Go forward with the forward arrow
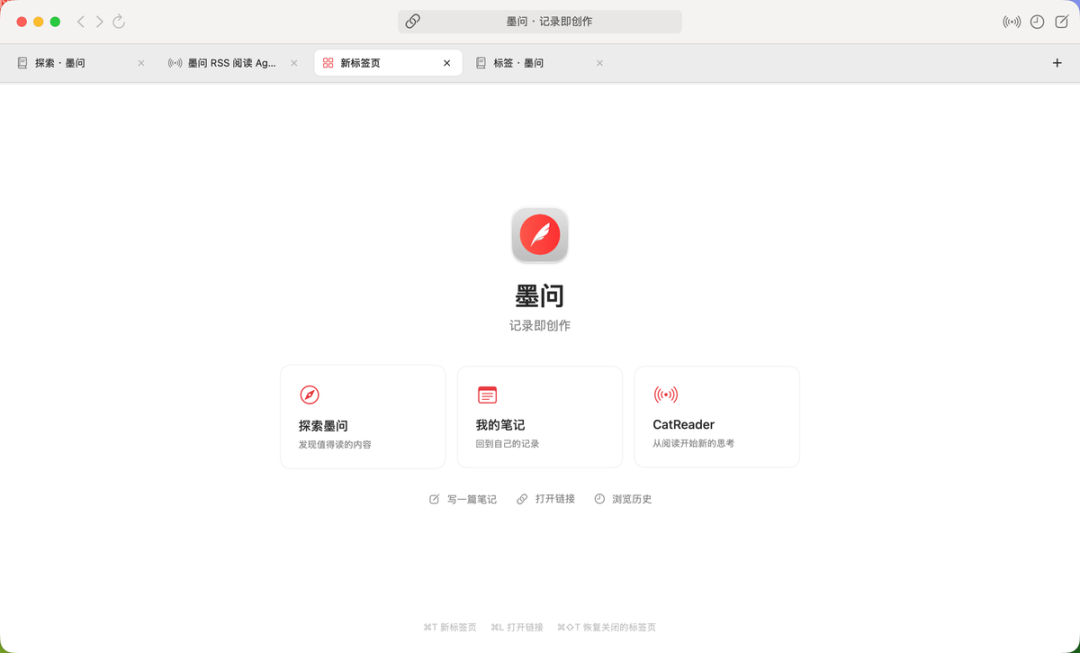The image size is (1080, 653). tap(99, 21)
